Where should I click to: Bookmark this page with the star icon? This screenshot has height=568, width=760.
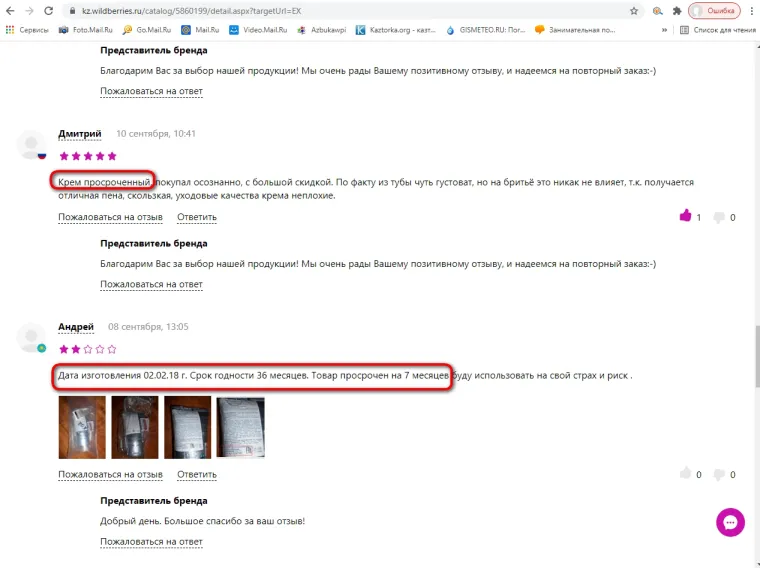634,11
